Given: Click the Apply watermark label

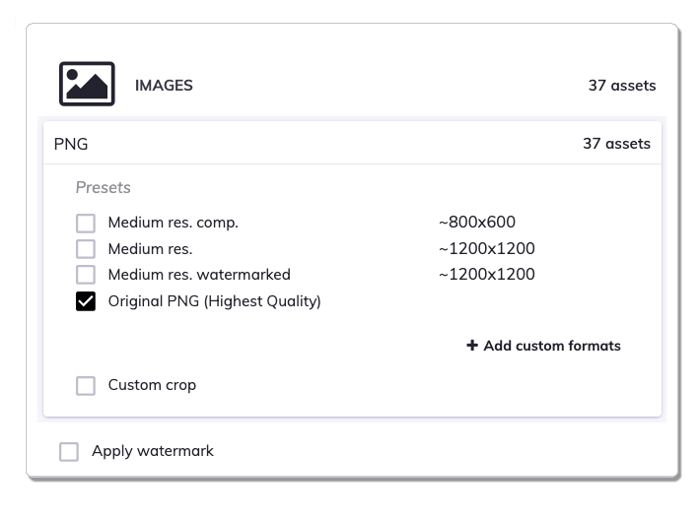Looking at the screenshot, I should click(x=153, y=451).
